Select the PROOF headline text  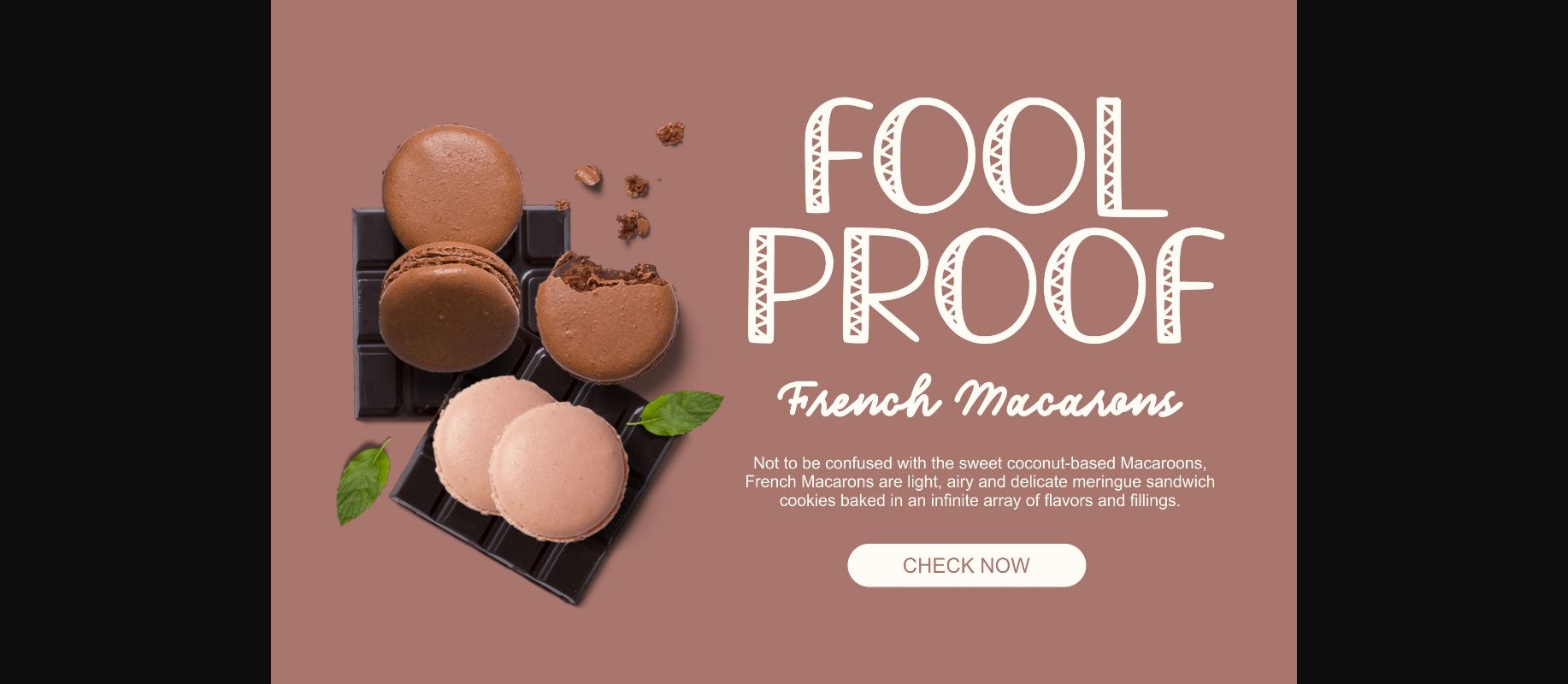985,286
